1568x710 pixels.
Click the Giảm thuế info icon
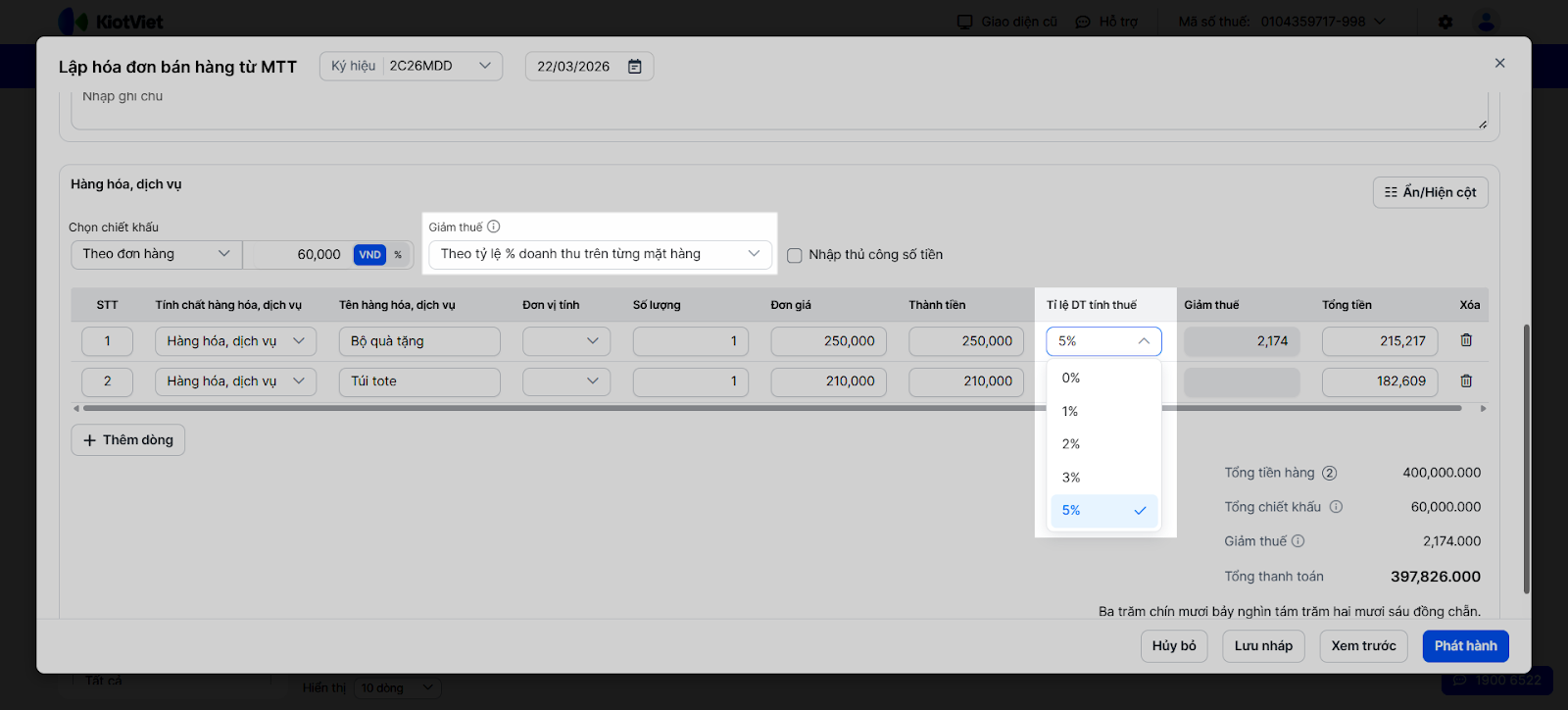pos(494,227)
